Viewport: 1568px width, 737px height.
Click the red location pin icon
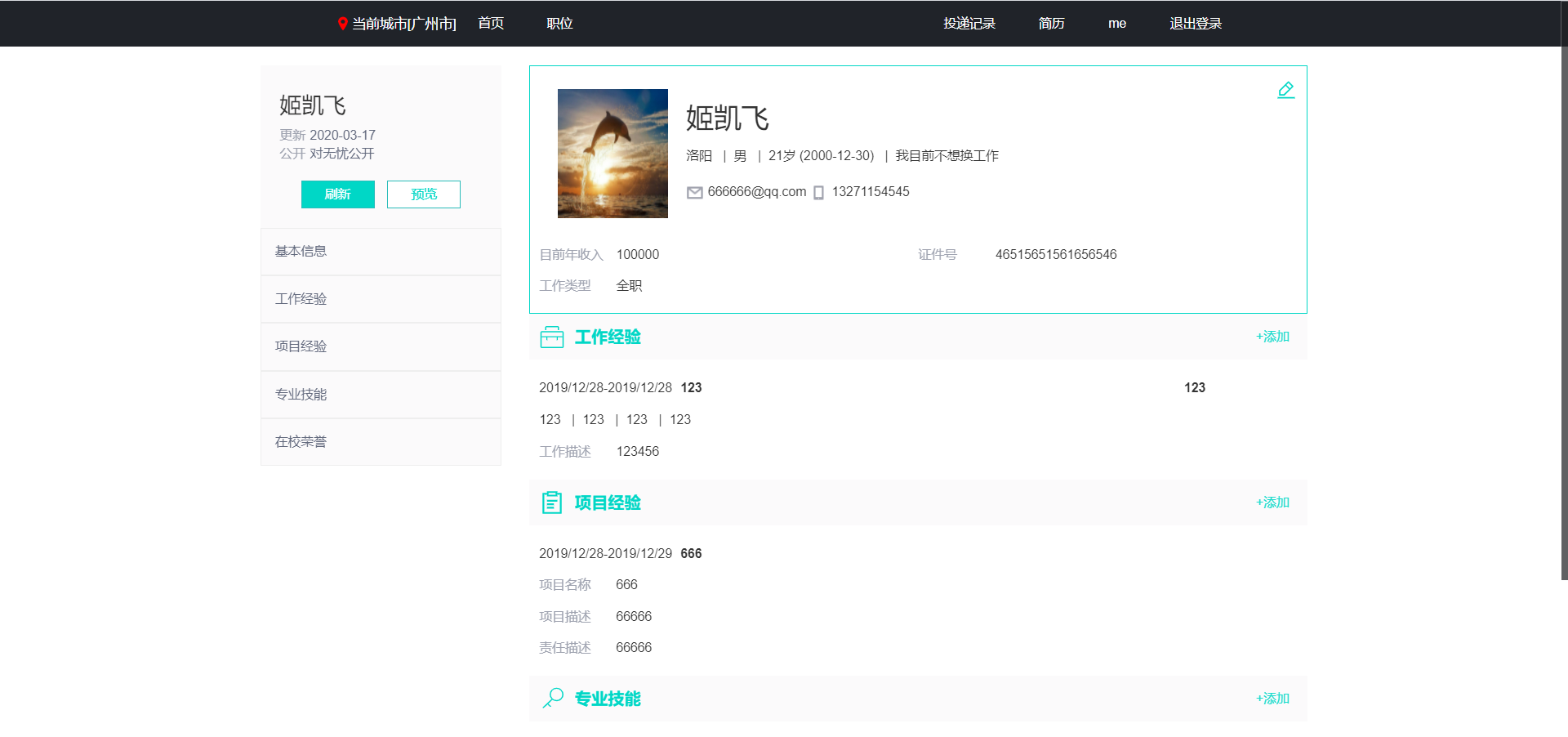pos(343,24)
